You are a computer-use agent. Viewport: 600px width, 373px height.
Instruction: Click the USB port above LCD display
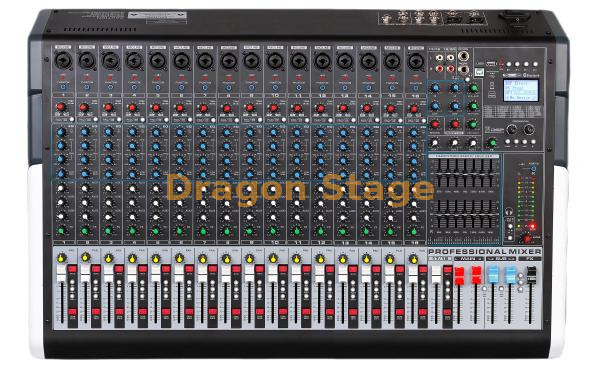(491, 64)
